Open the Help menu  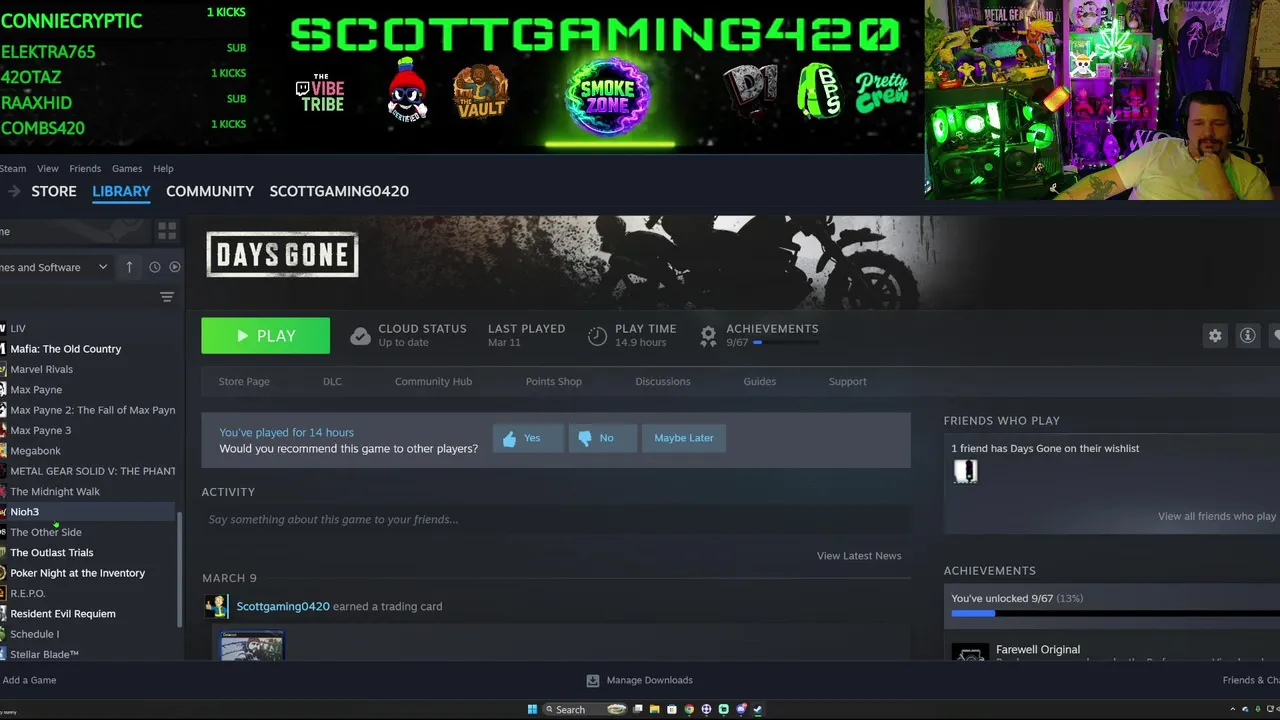pyautogui.click(x=163, y=168)
